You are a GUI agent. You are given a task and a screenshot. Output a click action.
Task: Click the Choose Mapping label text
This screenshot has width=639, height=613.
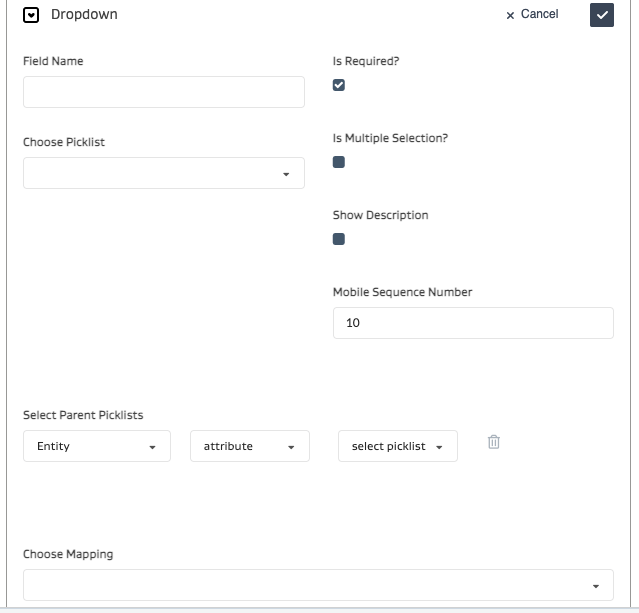(x=68, y=554)
